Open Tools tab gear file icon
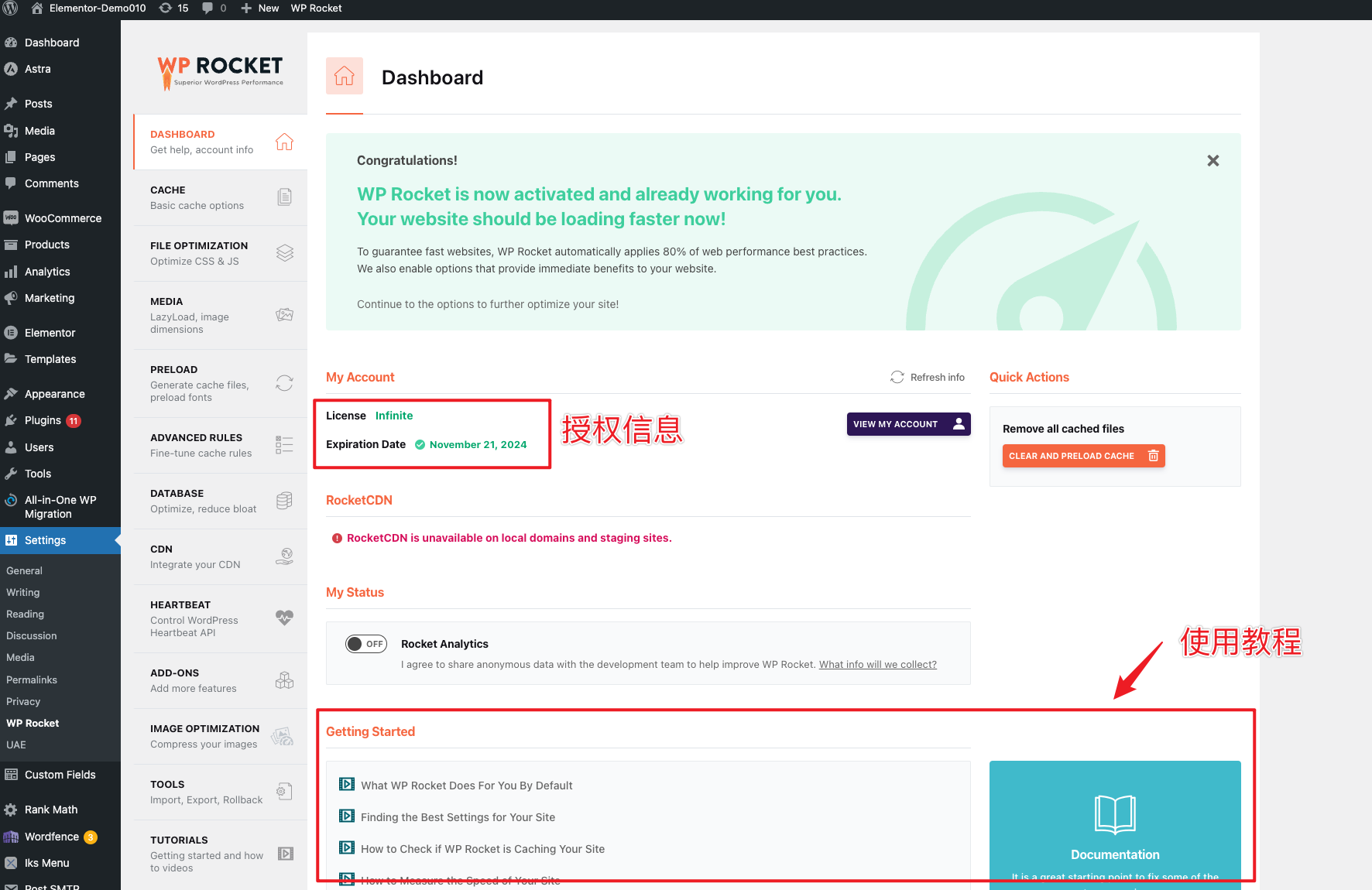The height and width of the screenshot is (890, 1372). click(284, 792)
